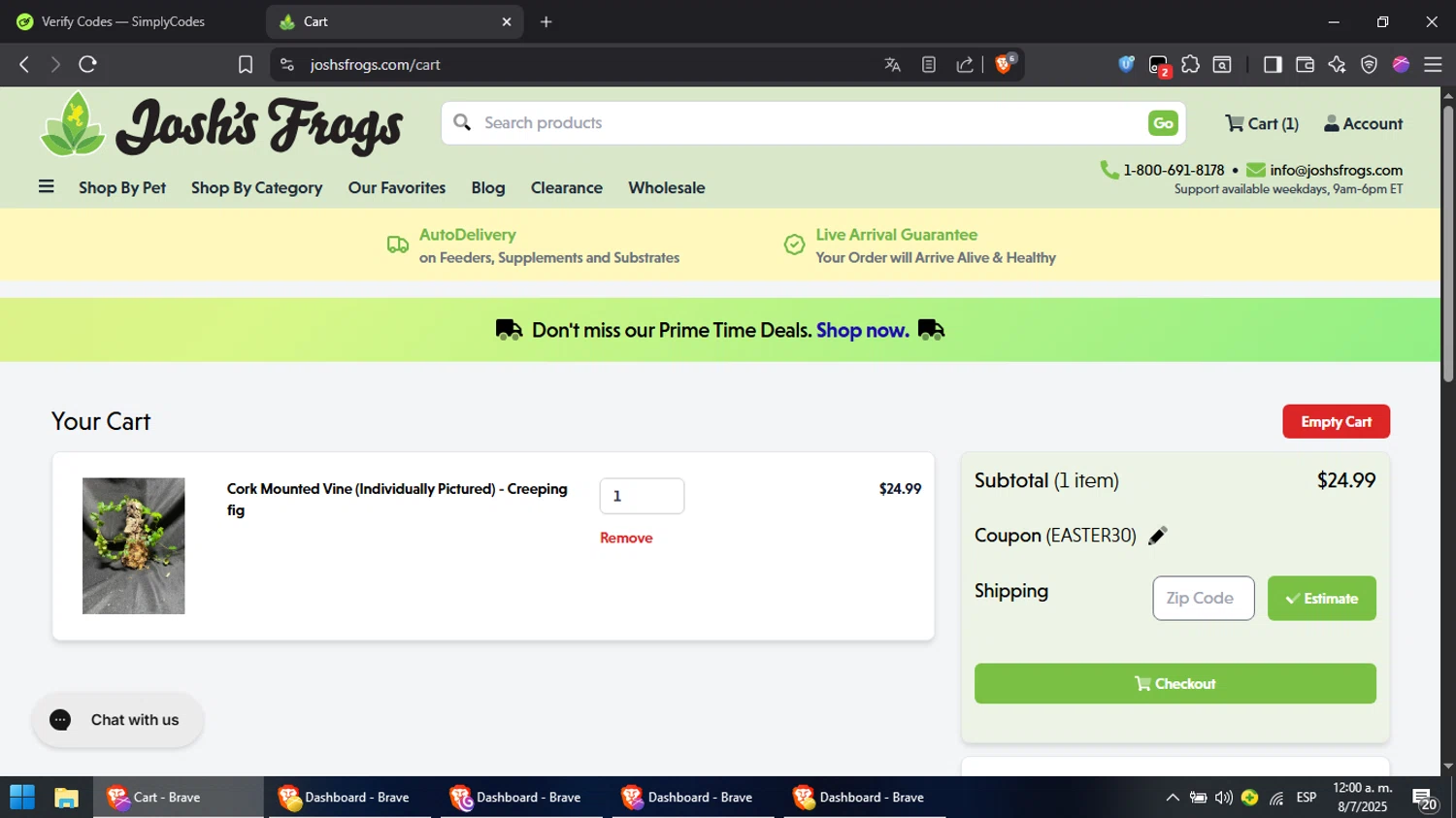Image resolution: width=1456 pixels, height=818 pixels.
Task: Open Brave VPN shield icon
Action: tap(1369, 64)
